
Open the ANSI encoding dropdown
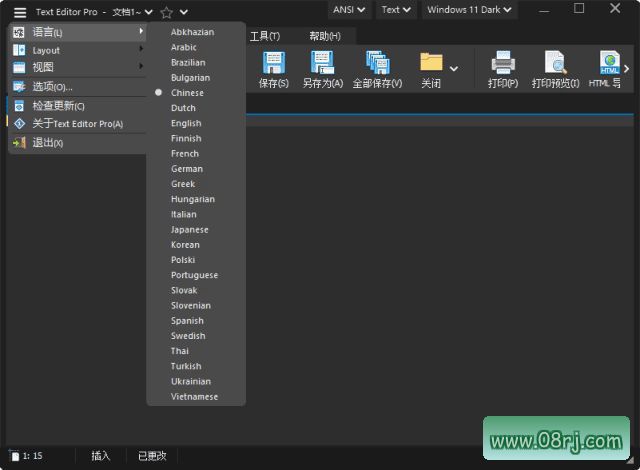point(349,10)
